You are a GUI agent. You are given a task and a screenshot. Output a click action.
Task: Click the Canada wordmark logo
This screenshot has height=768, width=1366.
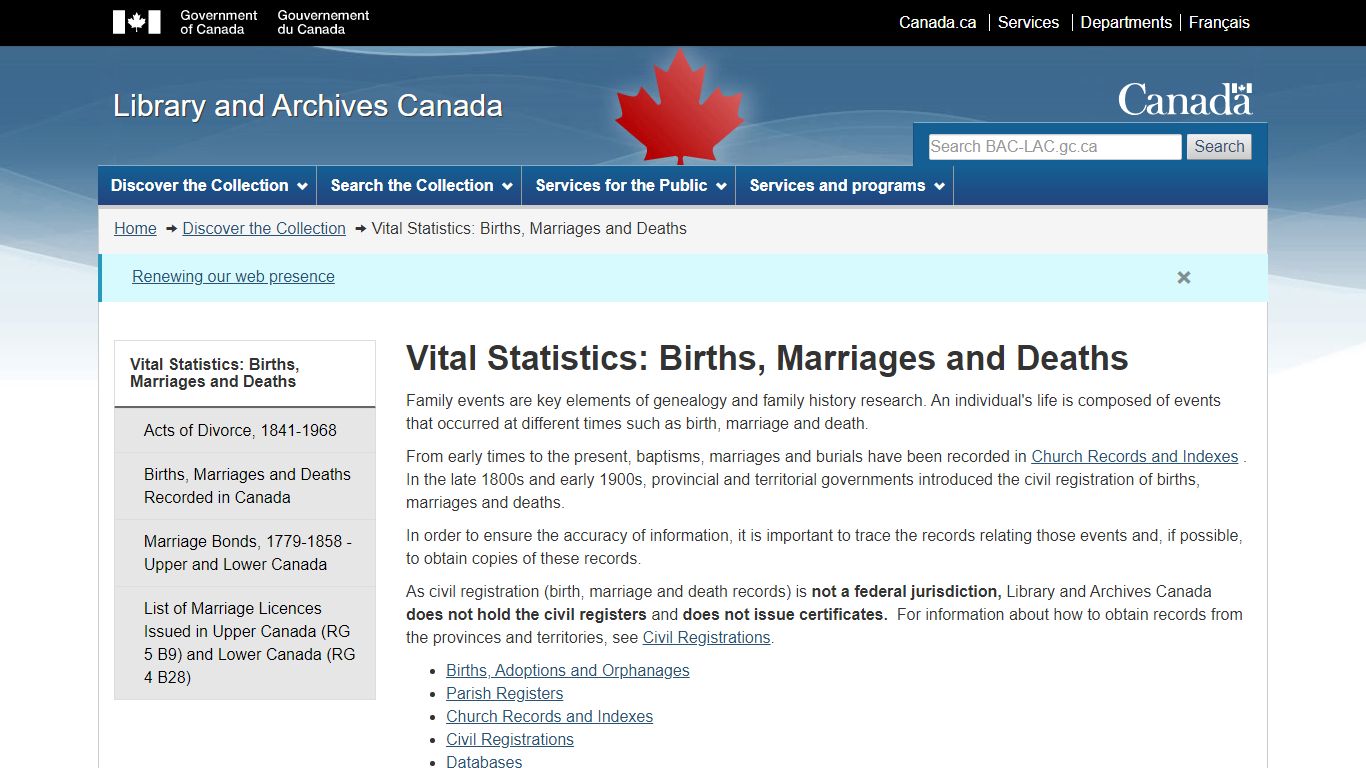coord(1185,100)
